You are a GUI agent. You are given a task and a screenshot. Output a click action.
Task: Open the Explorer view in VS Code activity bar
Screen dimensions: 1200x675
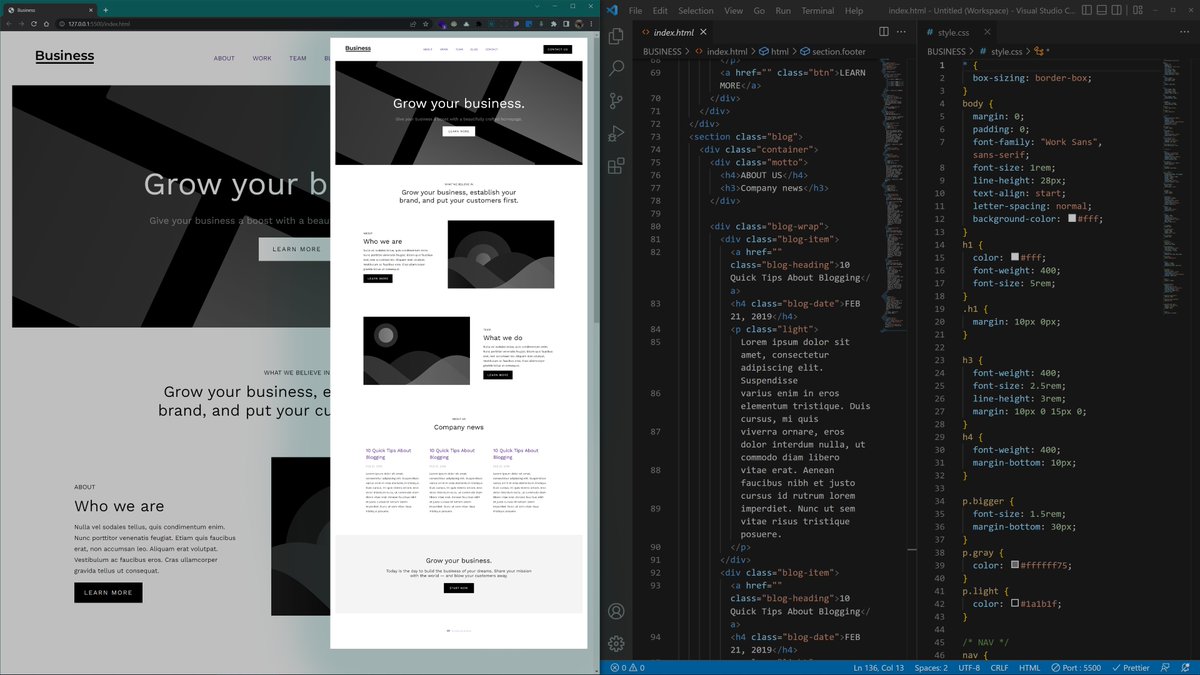(x=617, y=36)
